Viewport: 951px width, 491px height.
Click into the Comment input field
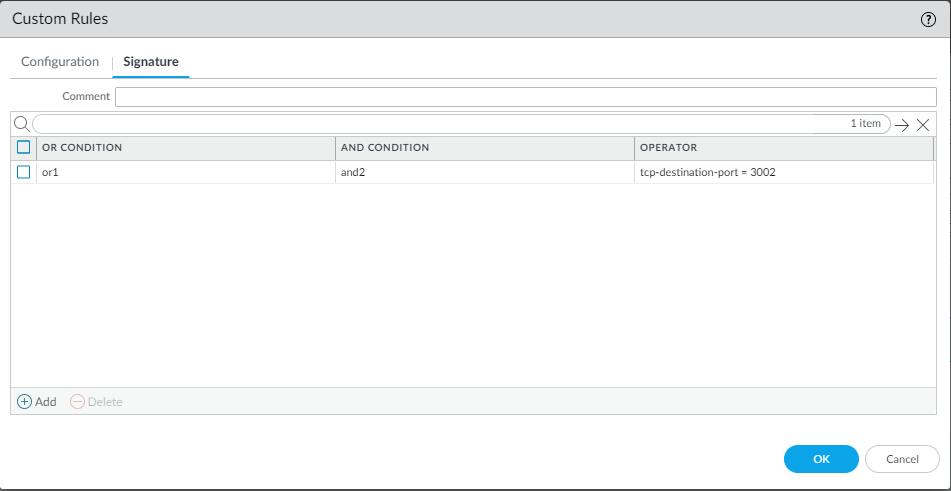point(526,96)
